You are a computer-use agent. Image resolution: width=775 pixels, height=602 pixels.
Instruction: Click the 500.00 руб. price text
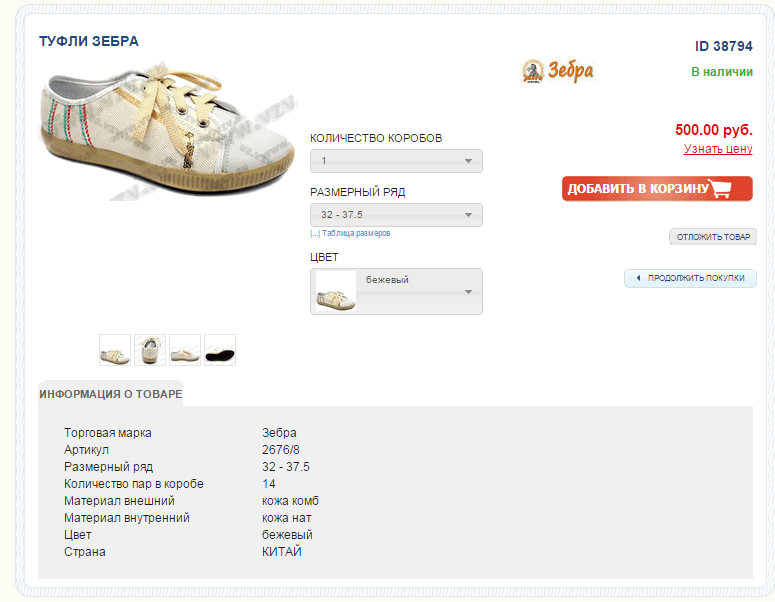tap(713, 130)
